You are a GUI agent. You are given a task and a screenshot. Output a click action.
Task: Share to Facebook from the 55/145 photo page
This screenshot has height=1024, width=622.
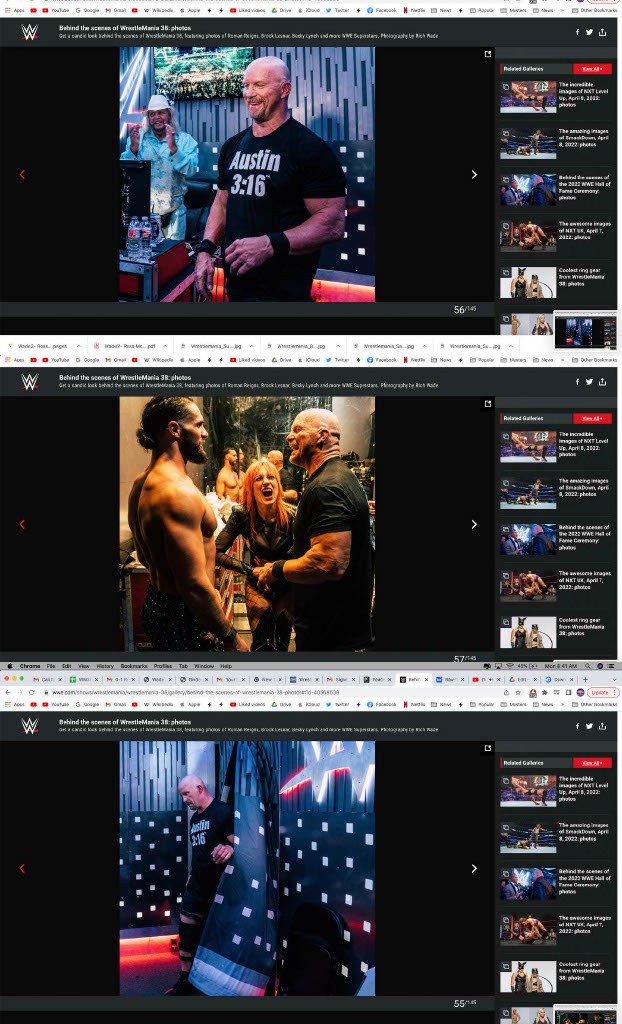point(577,726)
